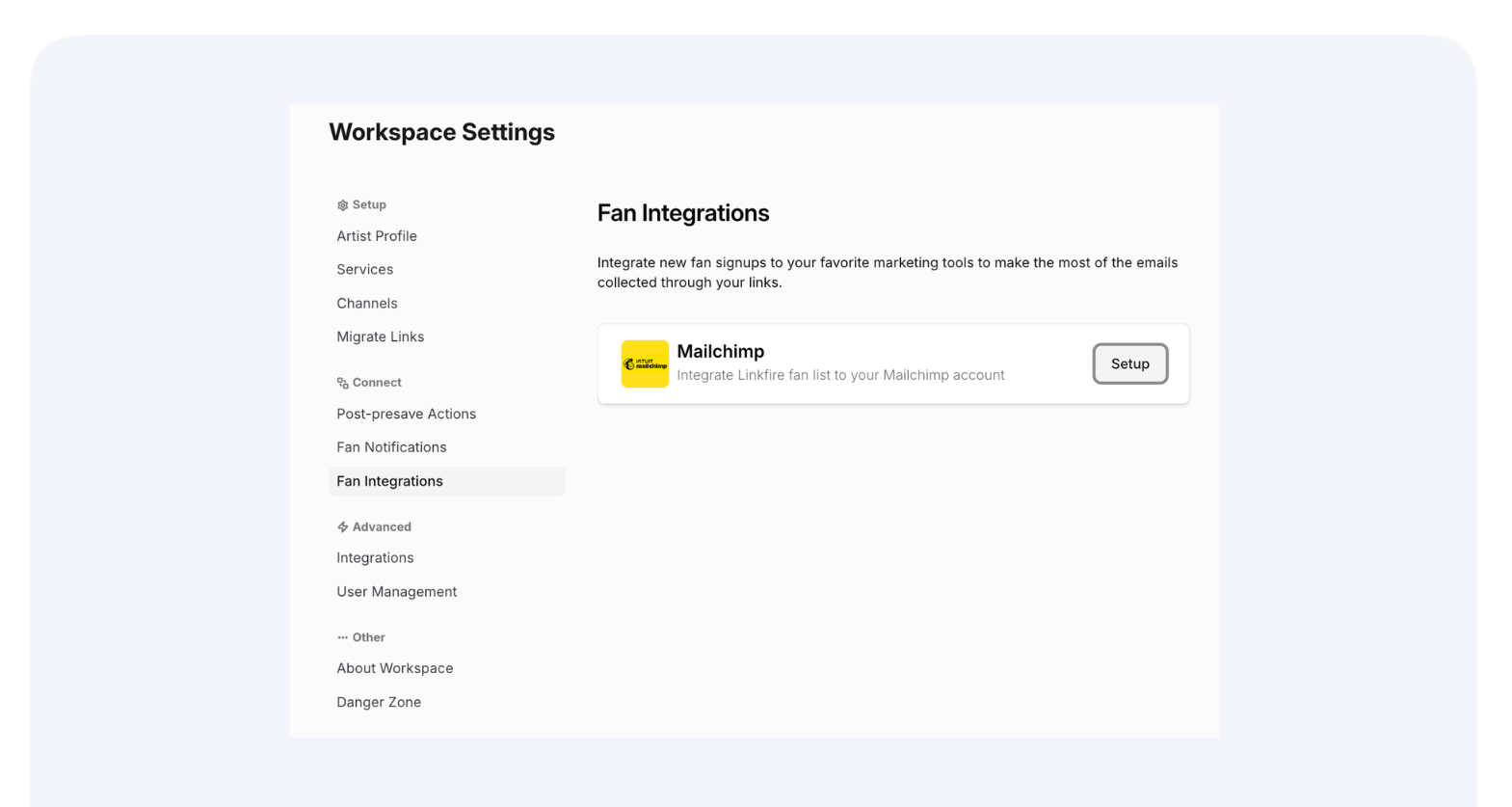Navigate to Post-presave Actions
This screenshot has height=807, width=1512.
click(x=406, y=414)
